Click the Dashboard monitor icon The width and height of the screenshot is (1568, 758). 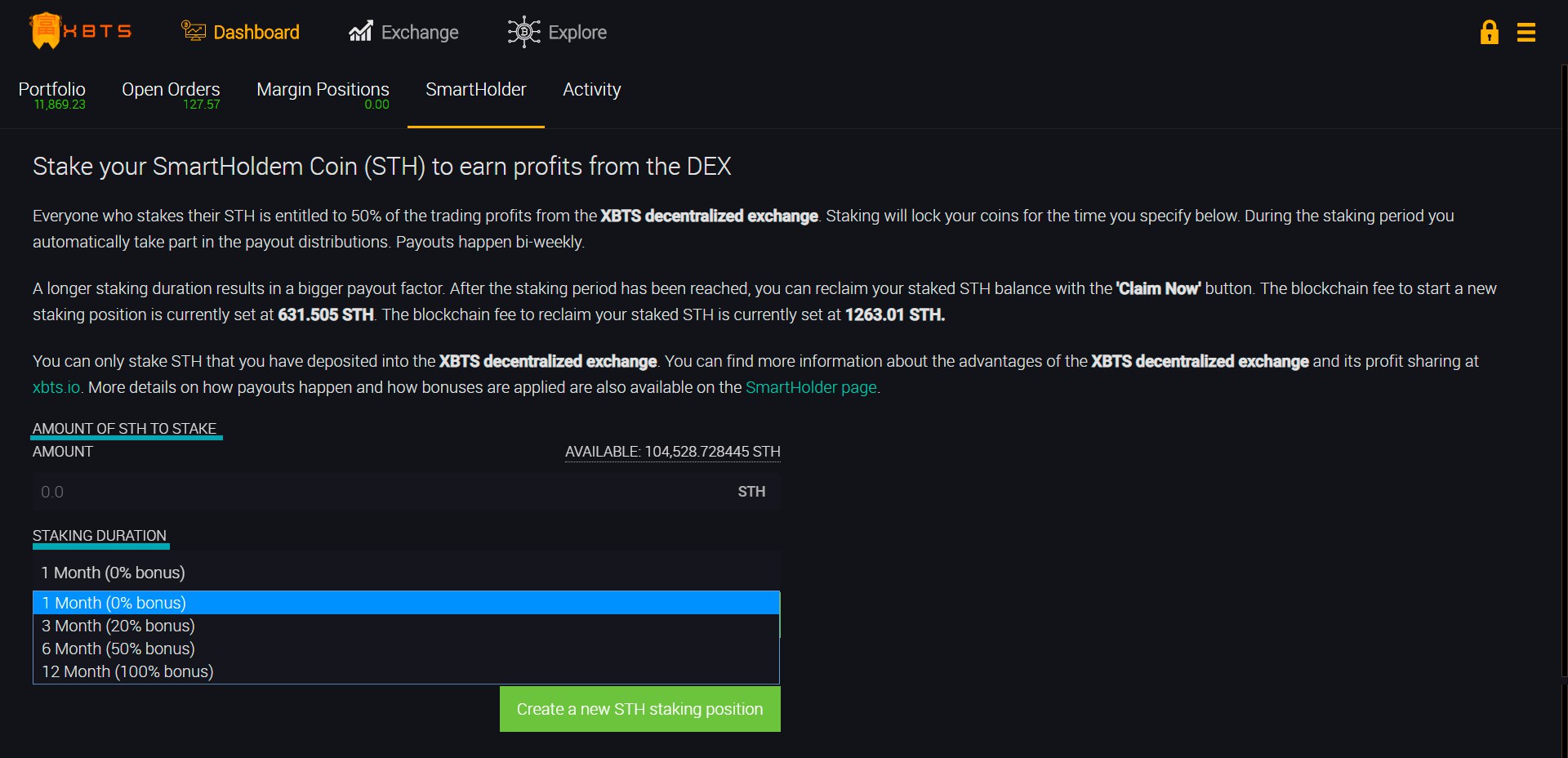pyautogui.click(x=194, y=31)
